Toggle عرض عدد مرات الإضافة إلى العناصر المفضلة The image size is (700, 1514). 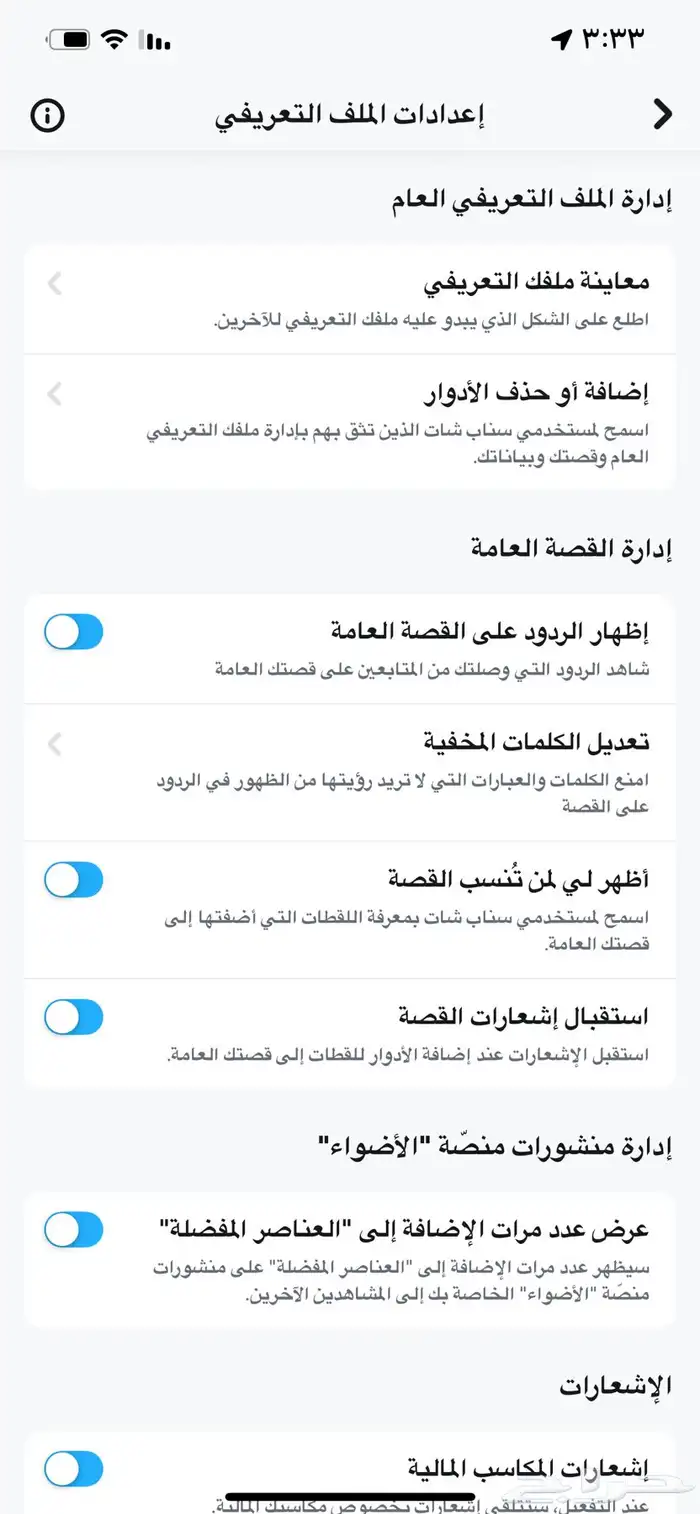click(x=74, y=1229)
